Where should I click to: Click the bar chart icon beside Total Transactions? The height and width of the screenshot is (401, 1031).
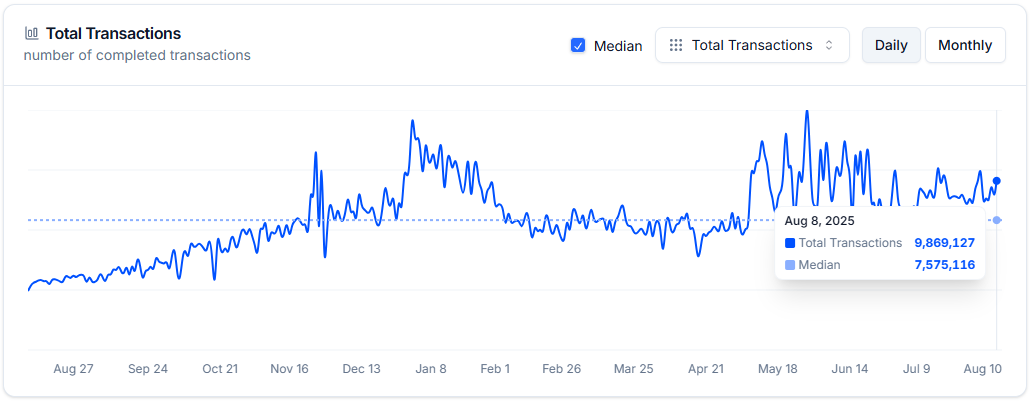(x=32, y=34)
